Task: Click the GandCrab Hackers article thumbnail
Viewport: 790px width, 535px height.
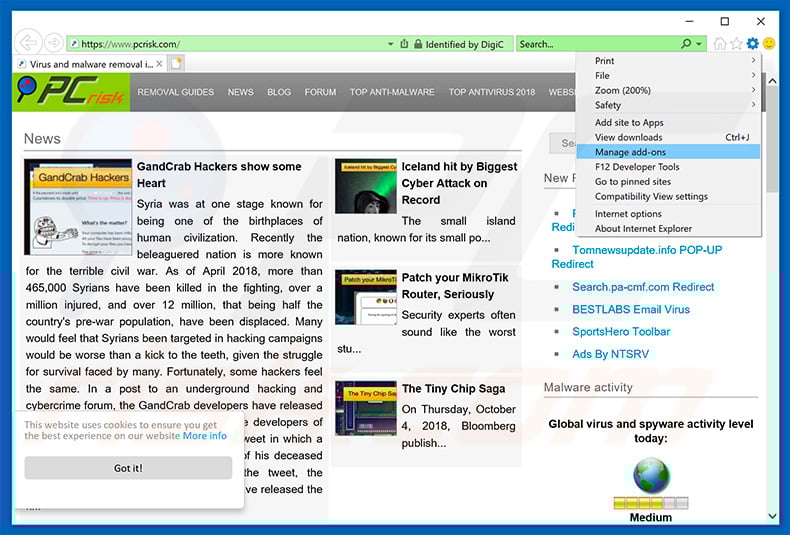Action: tap(78, 207)
